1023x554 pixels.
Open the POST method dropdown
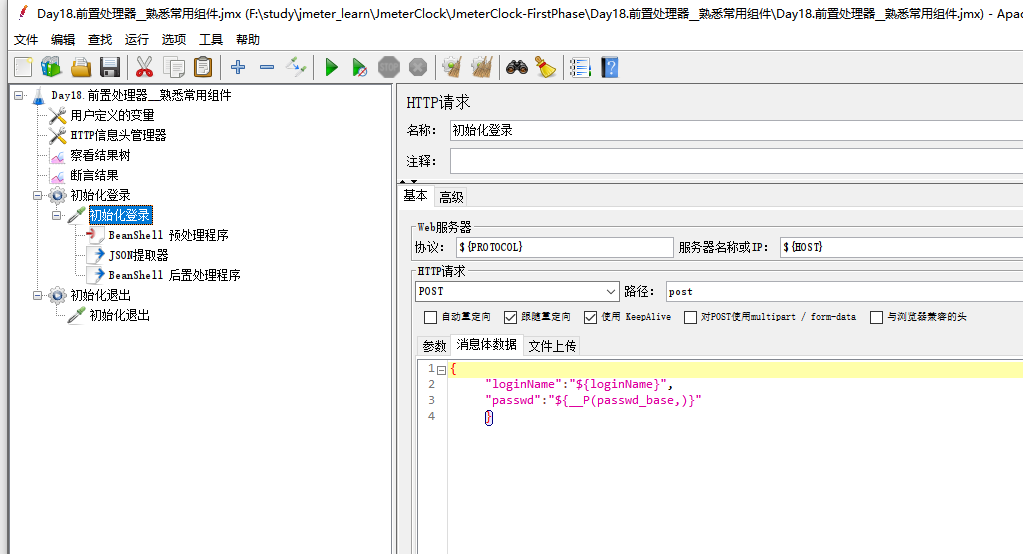tap(610, 291)
